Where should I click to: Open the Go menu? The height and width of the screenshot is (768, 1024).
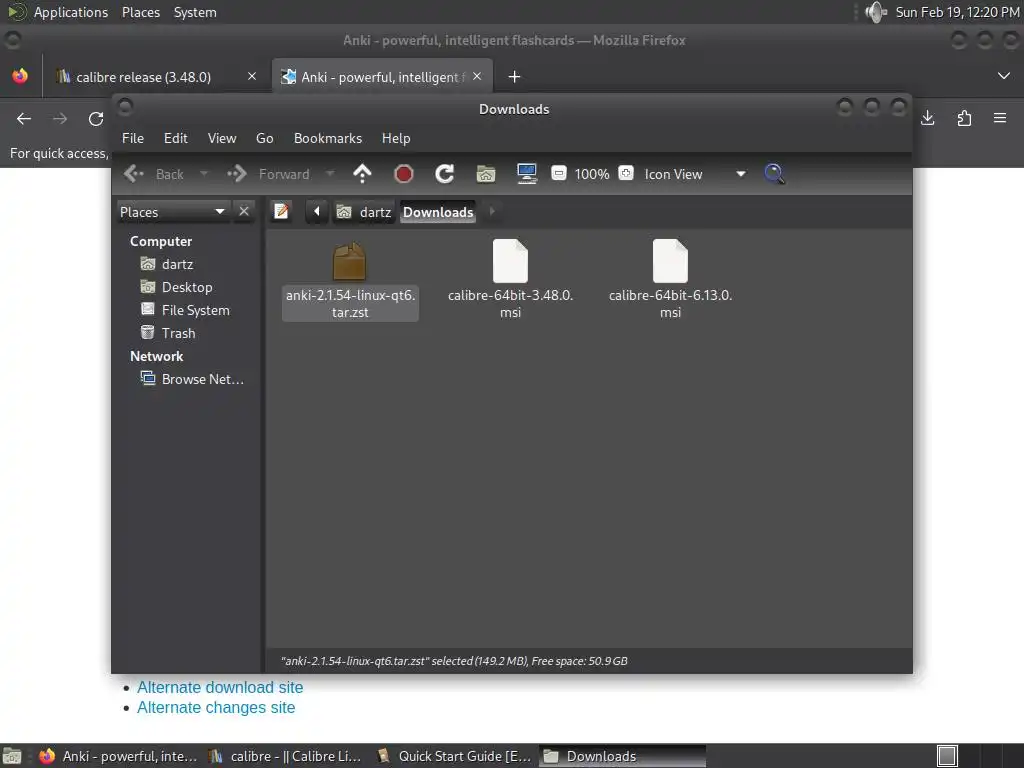click(264, 138)
